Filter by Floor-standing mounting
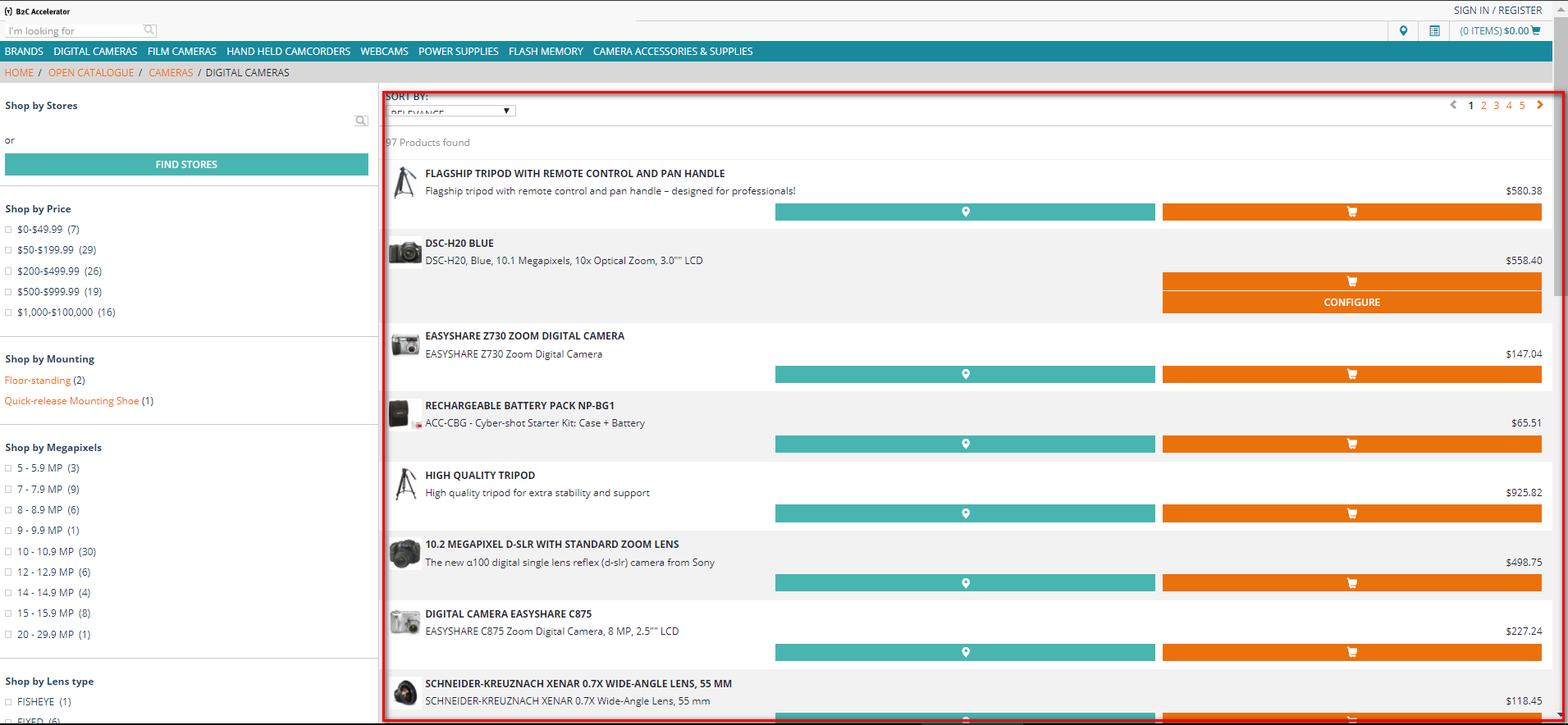Screen dimensions: 1568x725 (38, 381)
